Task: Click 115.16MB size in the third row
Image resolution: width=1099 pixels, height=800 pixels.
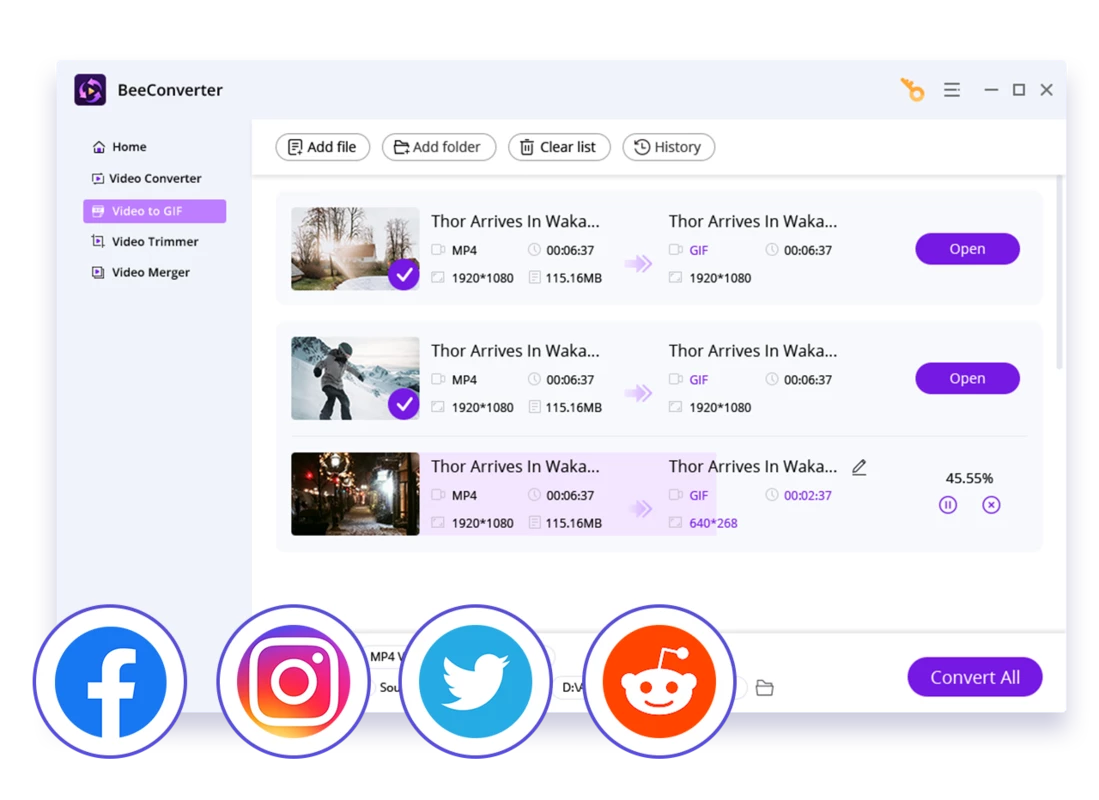Action: tap(573, 523)
